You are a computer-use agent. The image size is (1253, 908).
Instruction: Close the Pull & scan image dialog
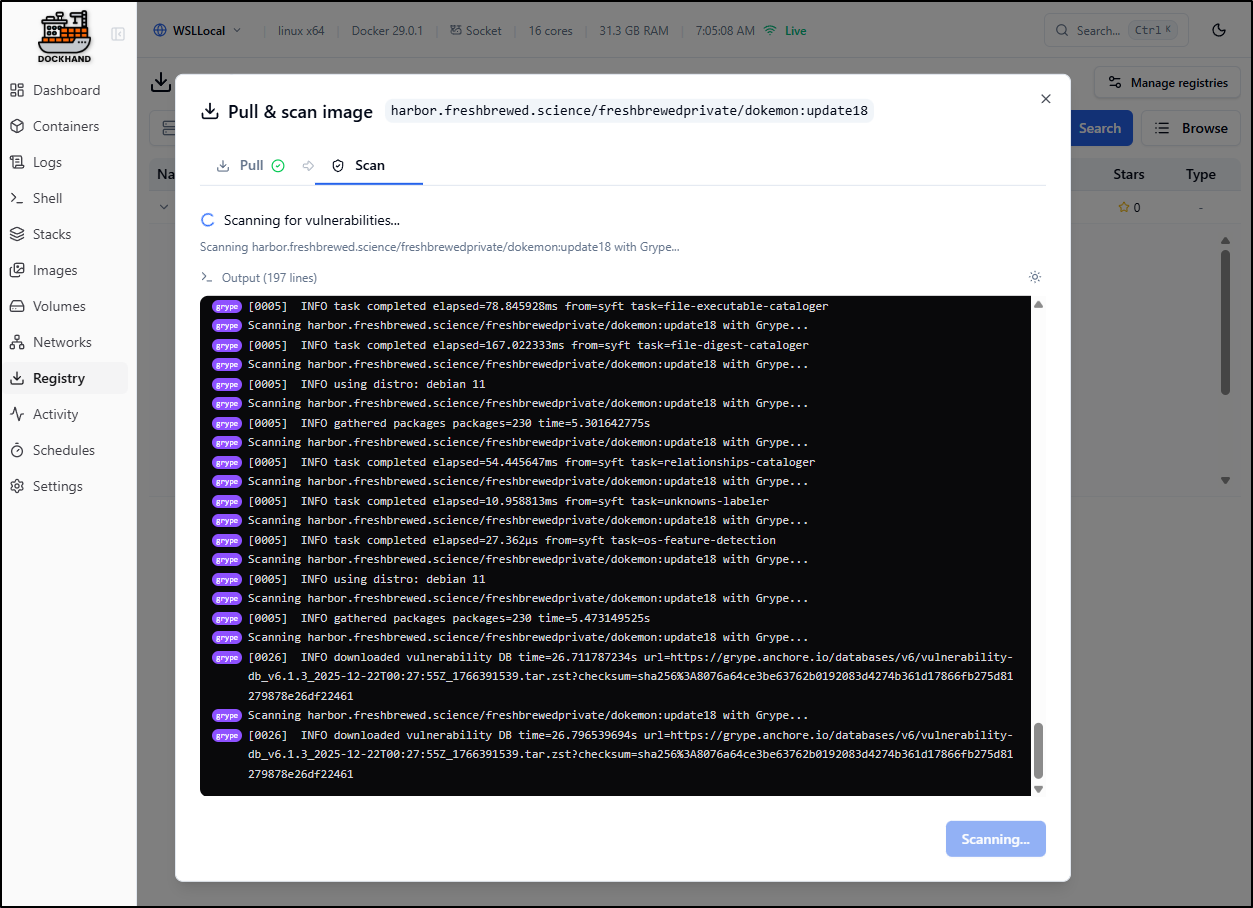(1045, 99)
